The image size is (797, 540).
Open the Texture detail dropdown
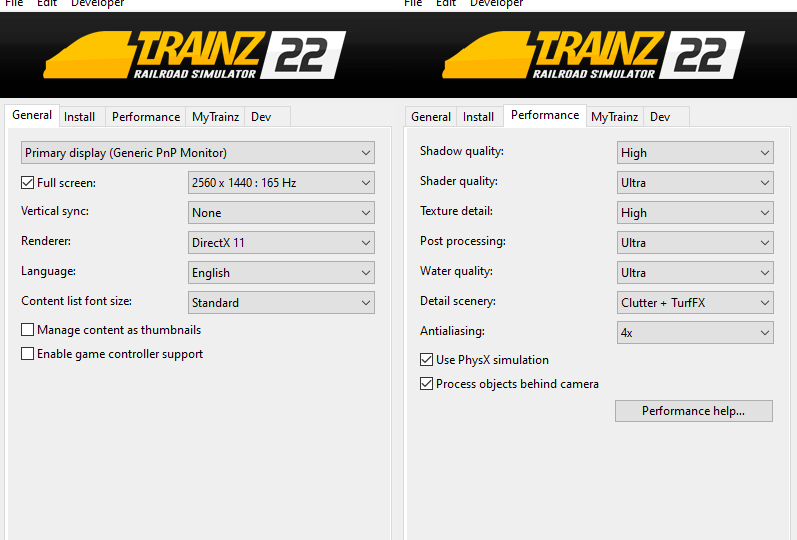[695, 213]
